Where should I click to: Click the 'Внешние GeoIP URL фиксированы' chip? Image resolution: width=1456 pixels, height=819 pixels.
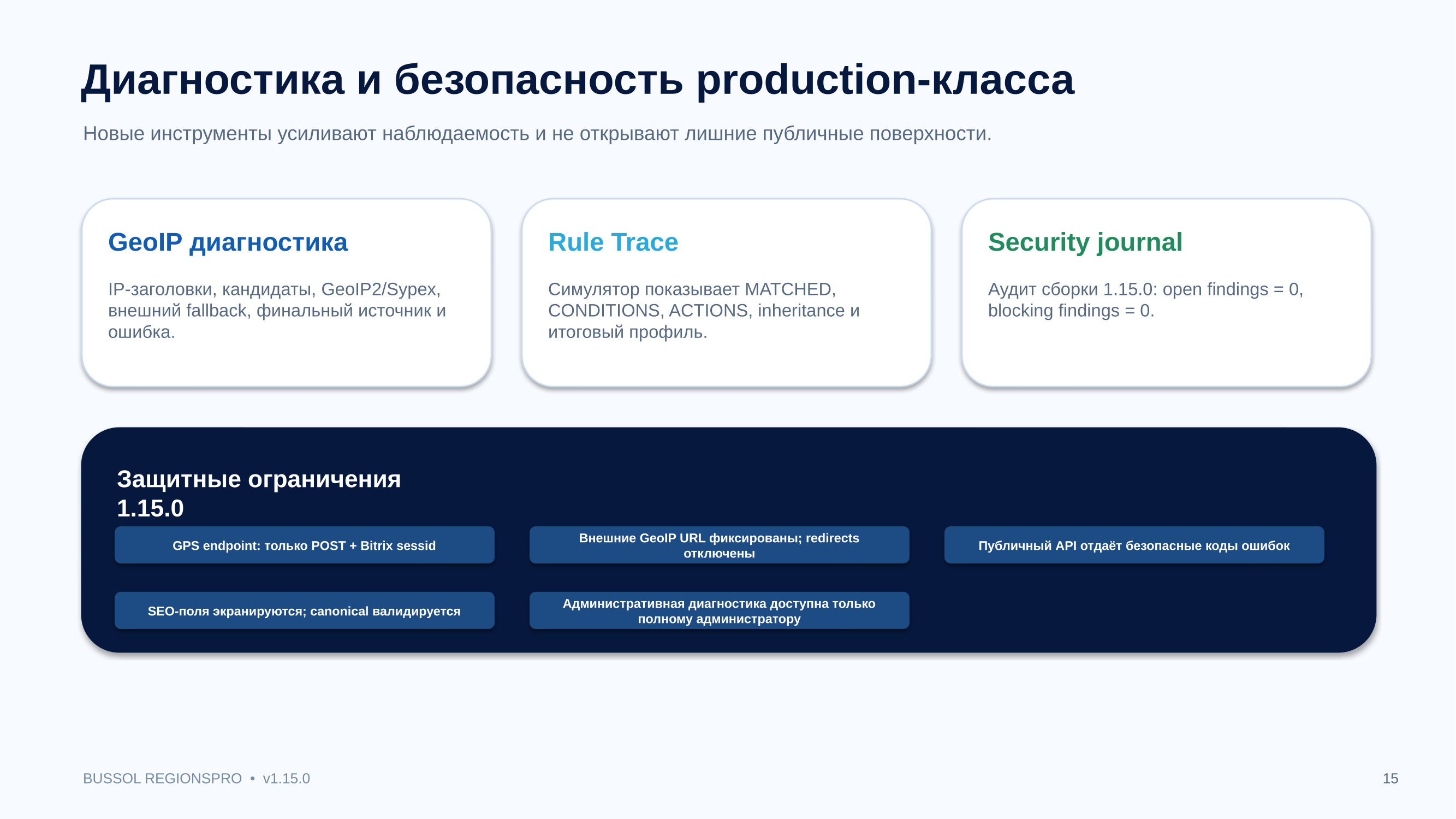pyautogui.click(x=719, y=545)
